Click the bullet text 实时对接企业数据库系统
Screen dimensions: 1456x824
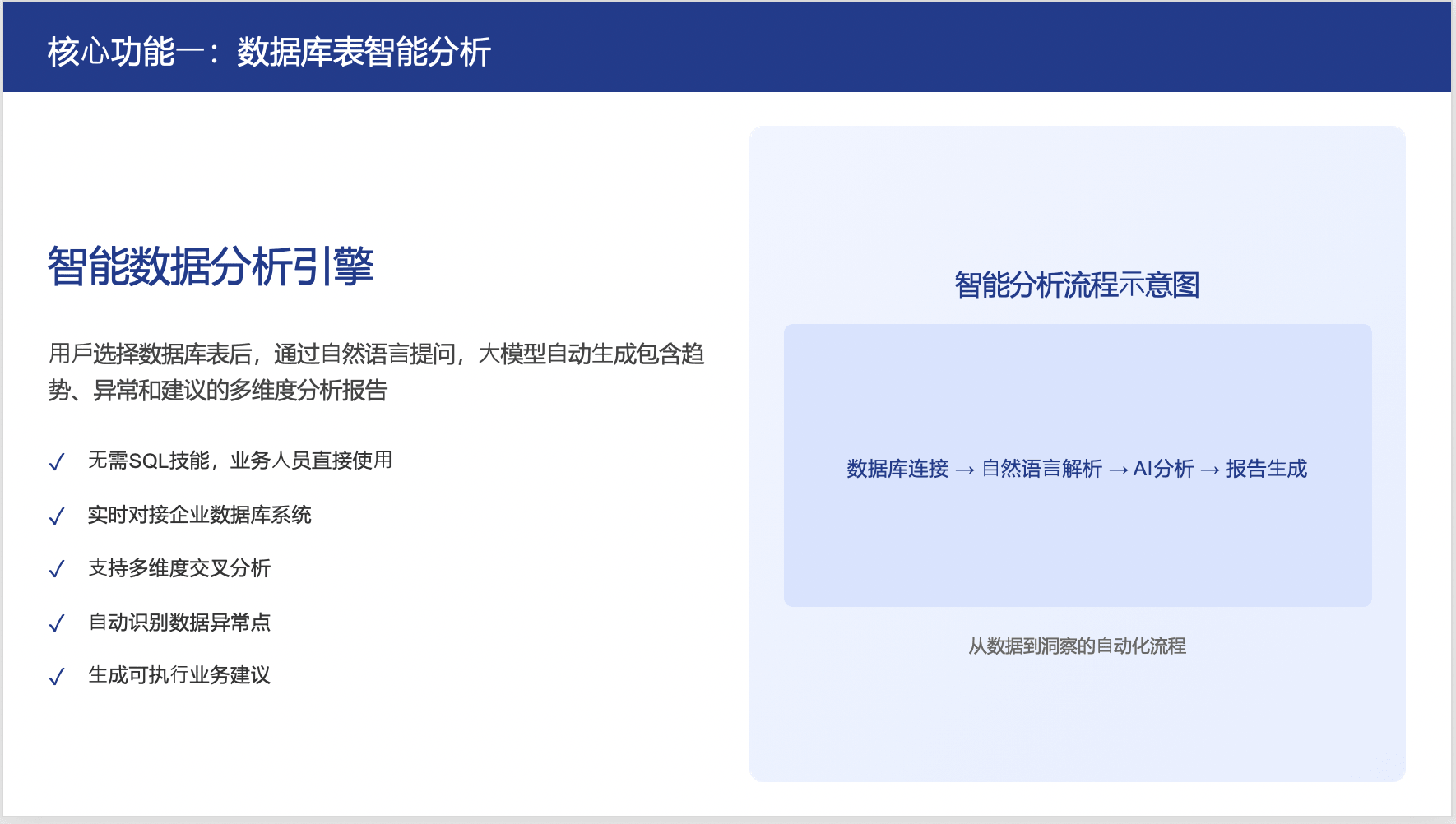(x=200, y=515)
